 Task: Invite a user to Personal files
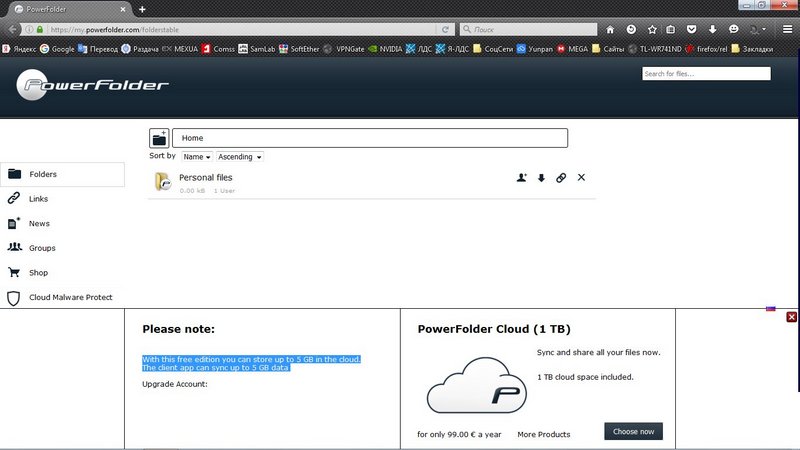pyautogui.click(x=521, y=178)
